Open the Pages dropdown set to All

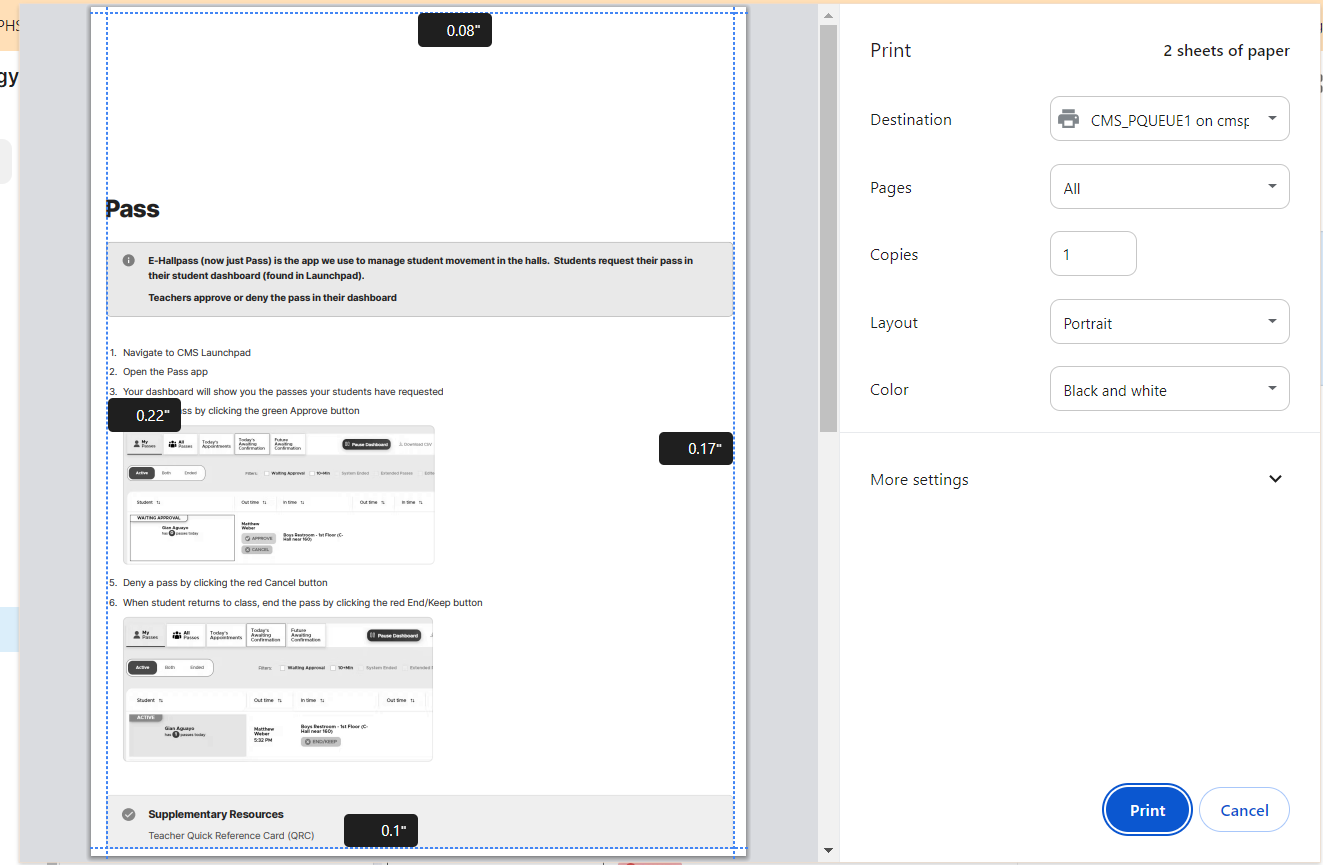pyautogui.click(x=1169, y=187)
